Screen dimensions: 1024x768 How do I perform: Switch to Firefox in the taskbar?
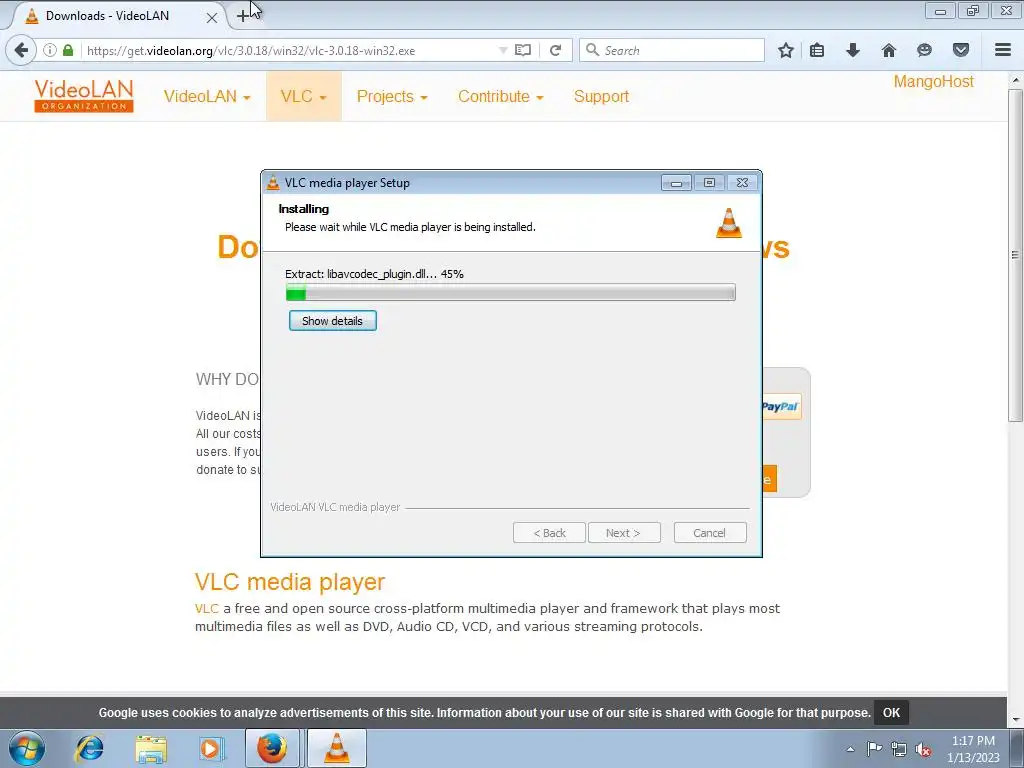coord(272,748)
